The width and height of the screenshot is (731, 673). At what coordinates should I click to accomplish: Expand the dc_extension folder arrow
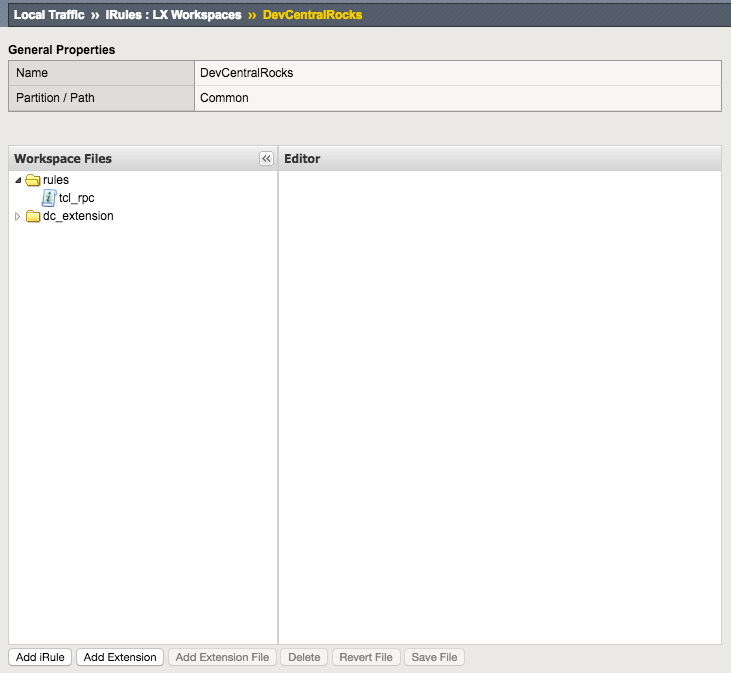(18, 216)
